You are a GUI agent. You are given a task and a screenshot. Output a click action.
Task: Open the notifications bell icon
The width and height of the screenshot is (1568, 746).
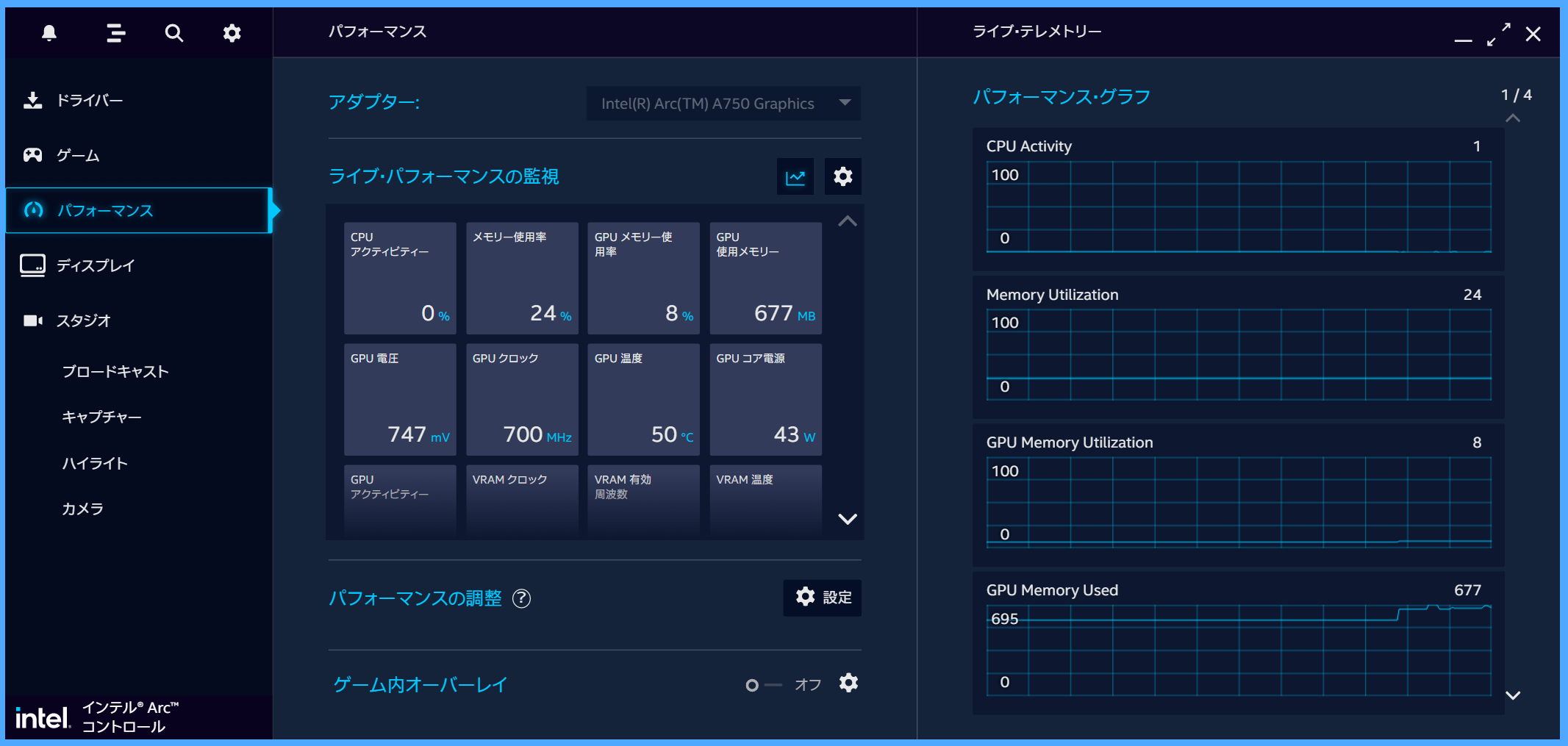(x=49, y=33)
